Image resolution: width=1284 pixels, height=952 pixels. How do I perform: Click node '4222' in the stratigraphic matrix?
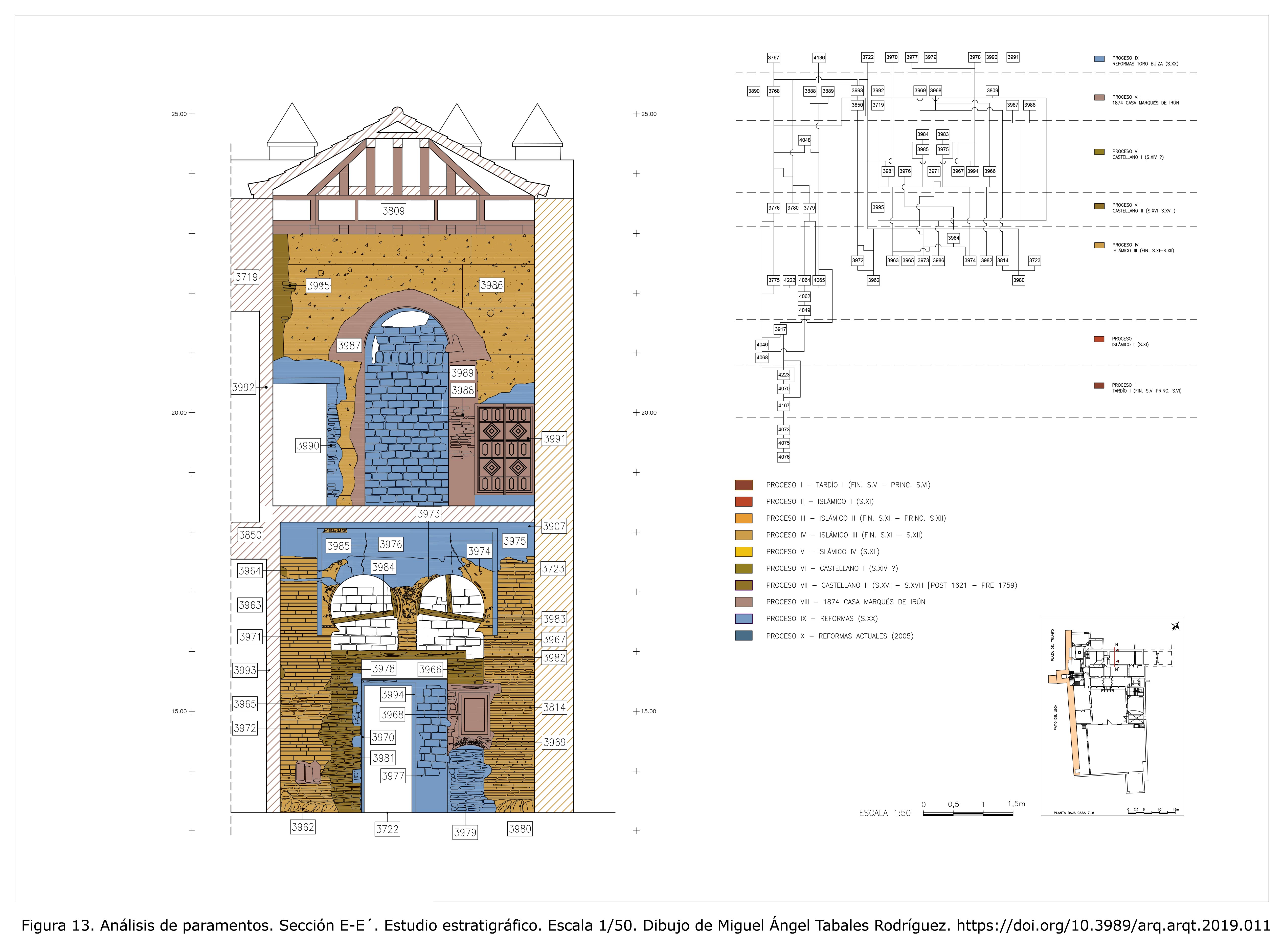pyautogui.click(x=789, y=280)
